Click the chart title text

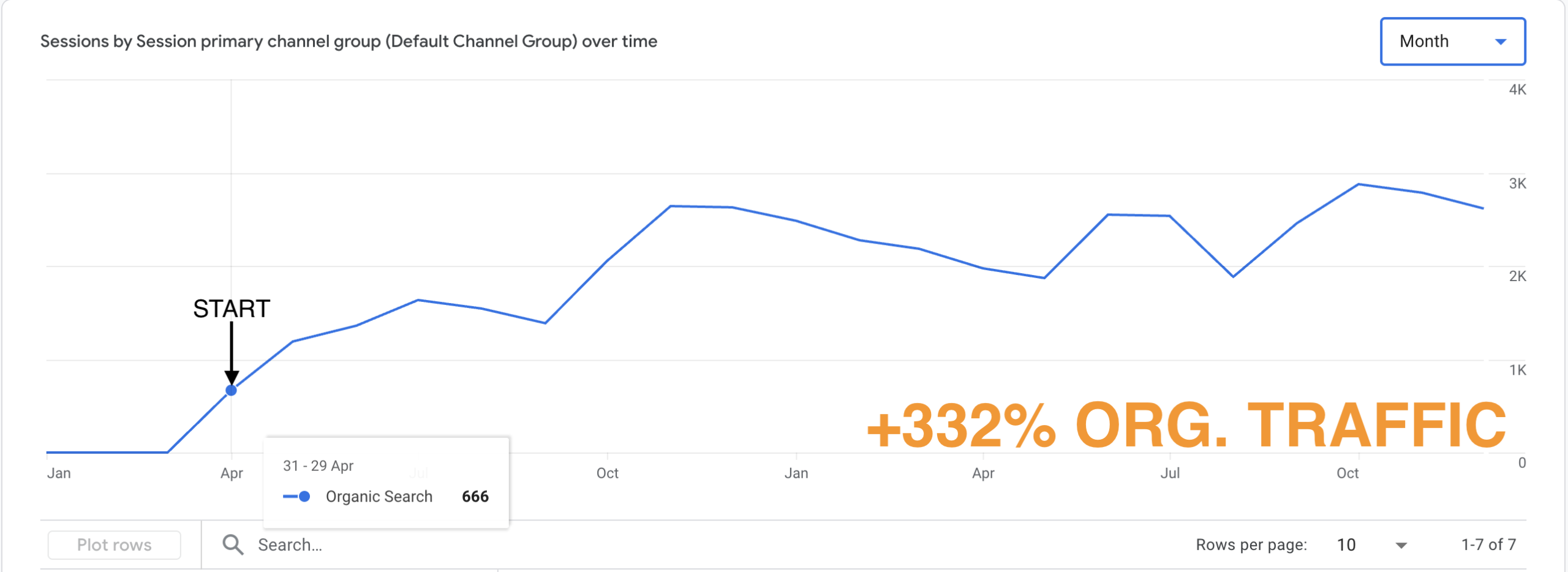[x=349, y=42]
